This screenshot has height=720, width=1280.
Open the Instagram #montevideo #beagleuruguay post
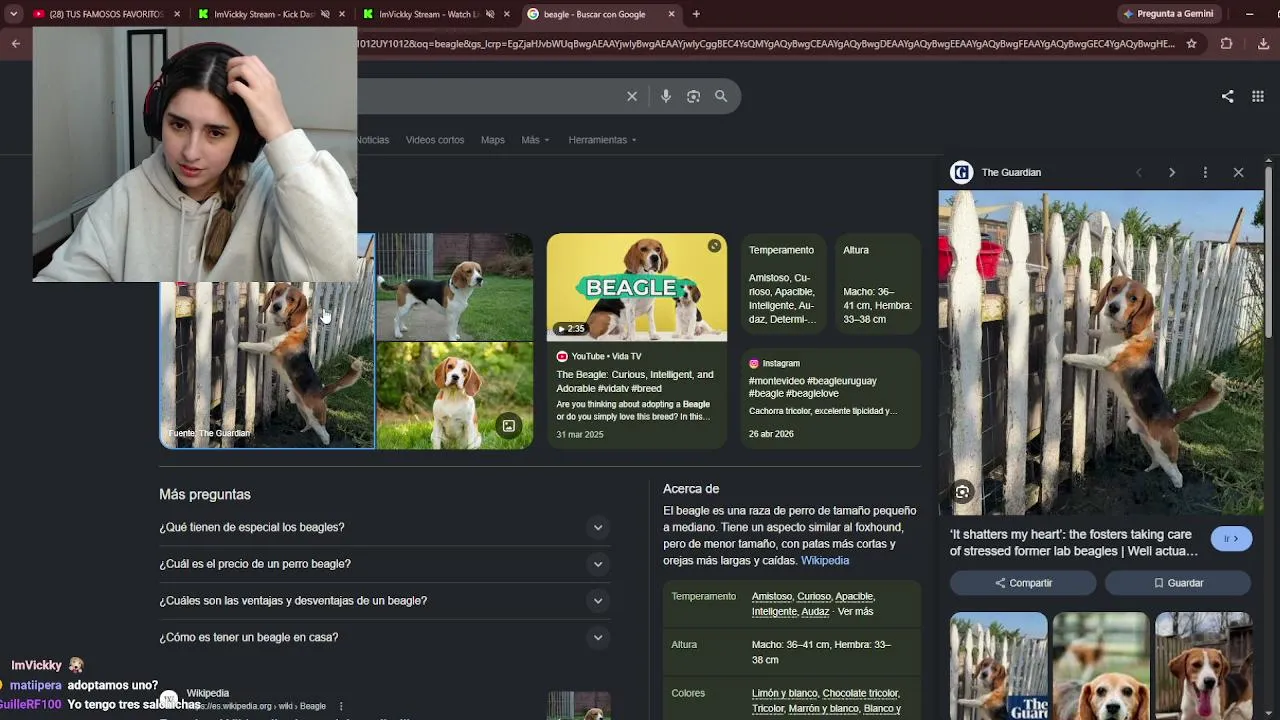(x=830, y=398)
